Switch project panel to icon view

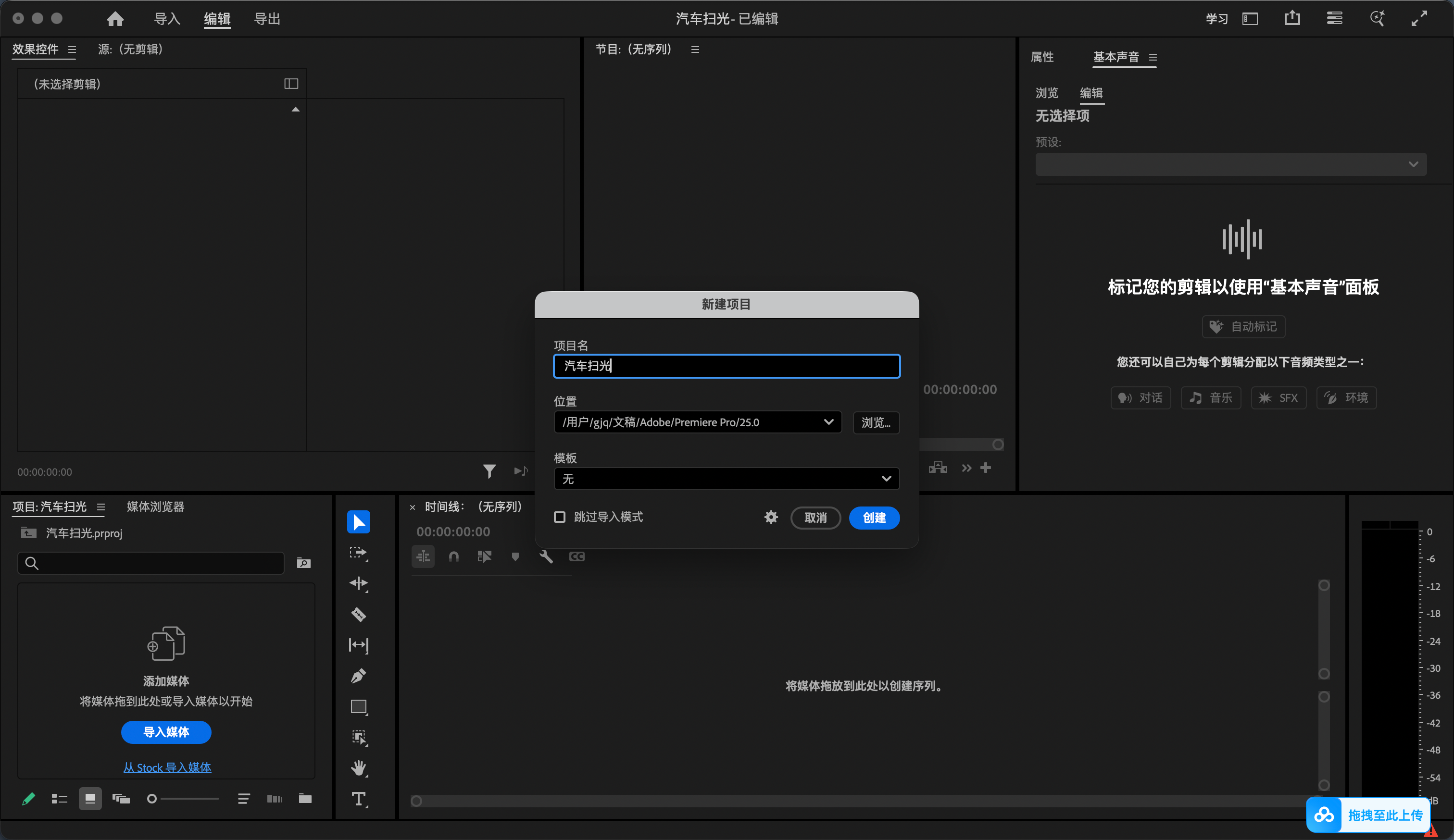click(90, 799)
